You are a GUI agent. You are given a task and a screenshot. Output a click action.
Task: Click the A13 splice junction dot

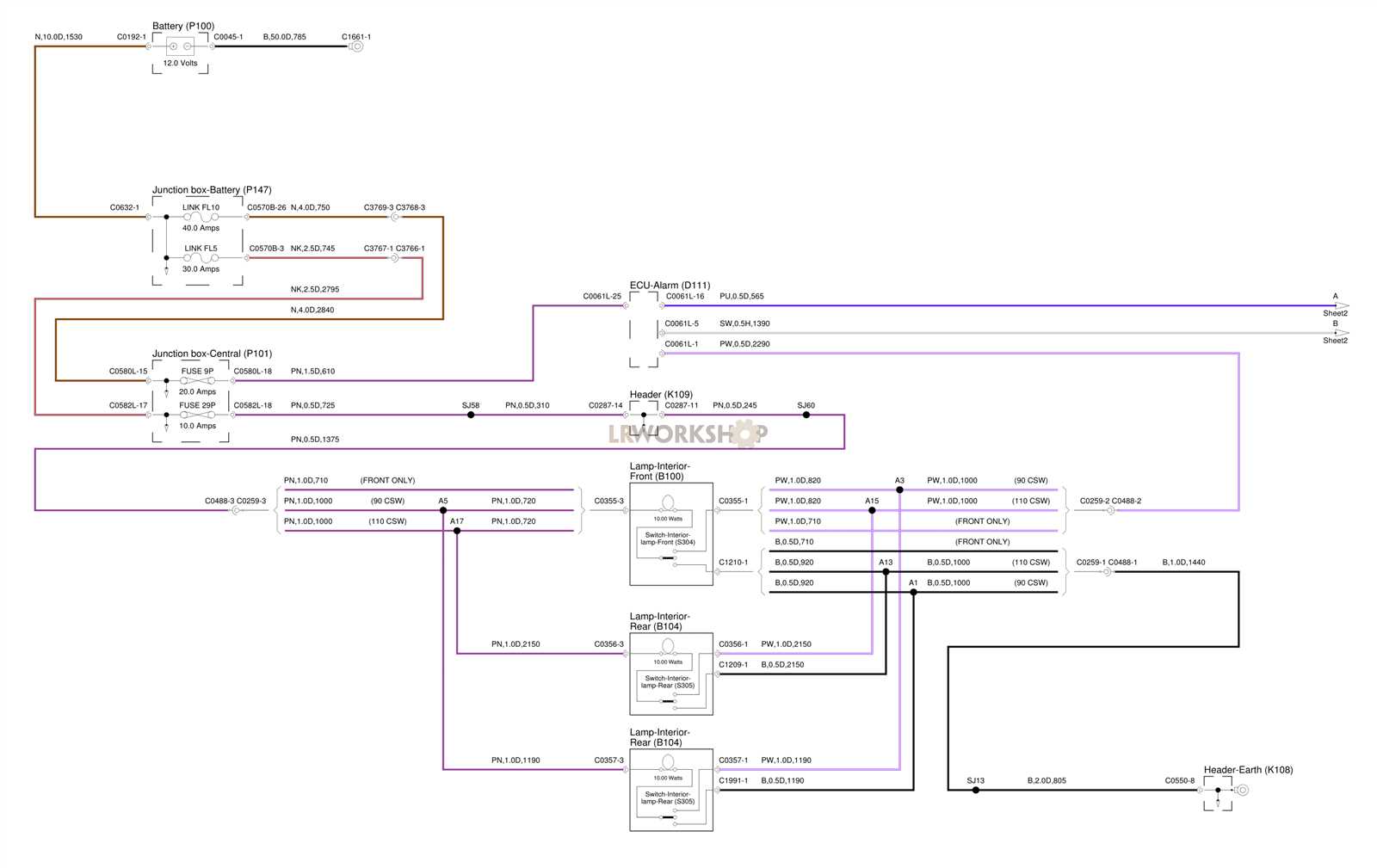(x=886, y=571)
